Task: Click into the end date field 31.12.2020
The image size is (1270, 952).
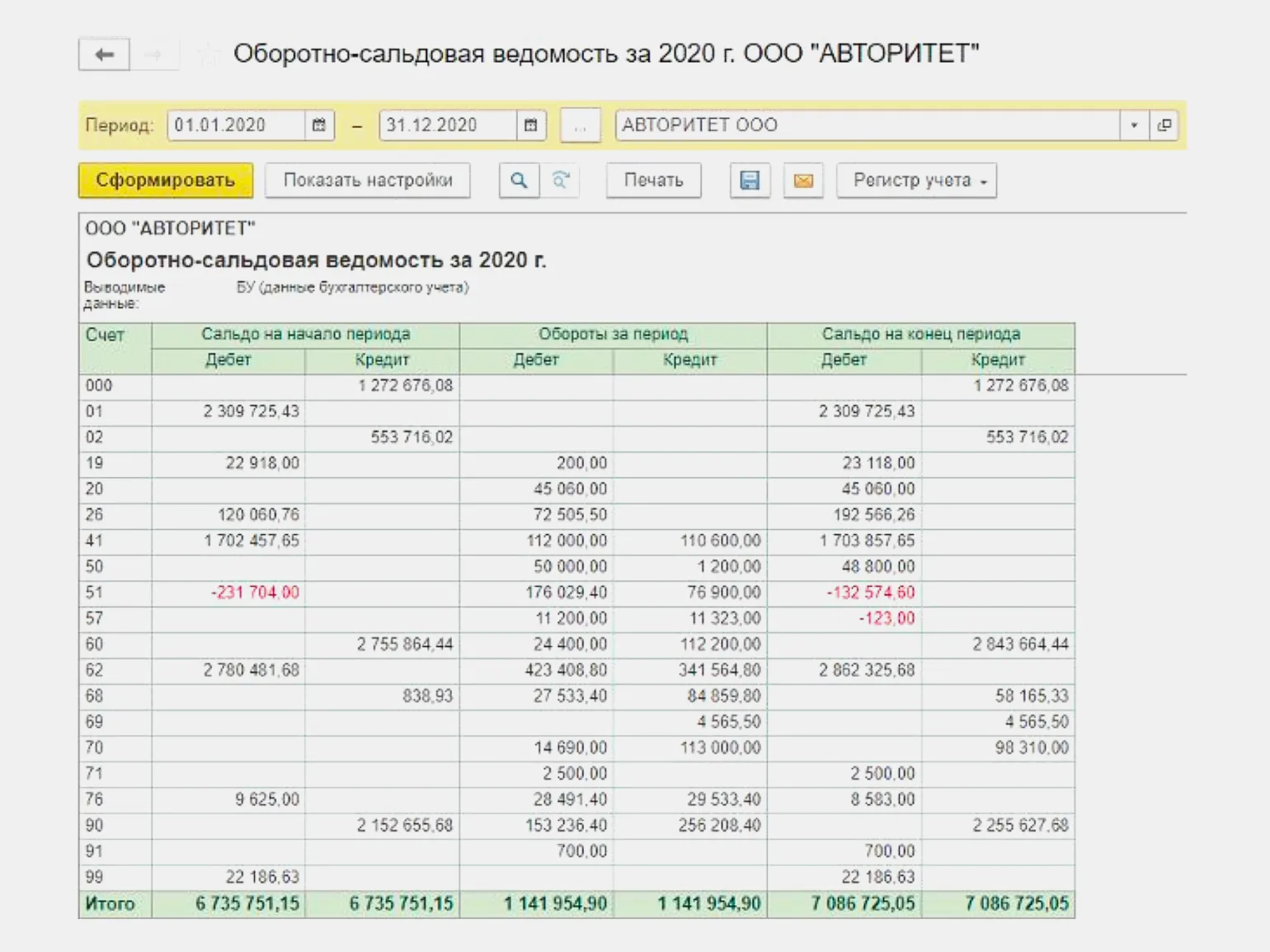Action: pyautogui.click(x=448, y=125)
